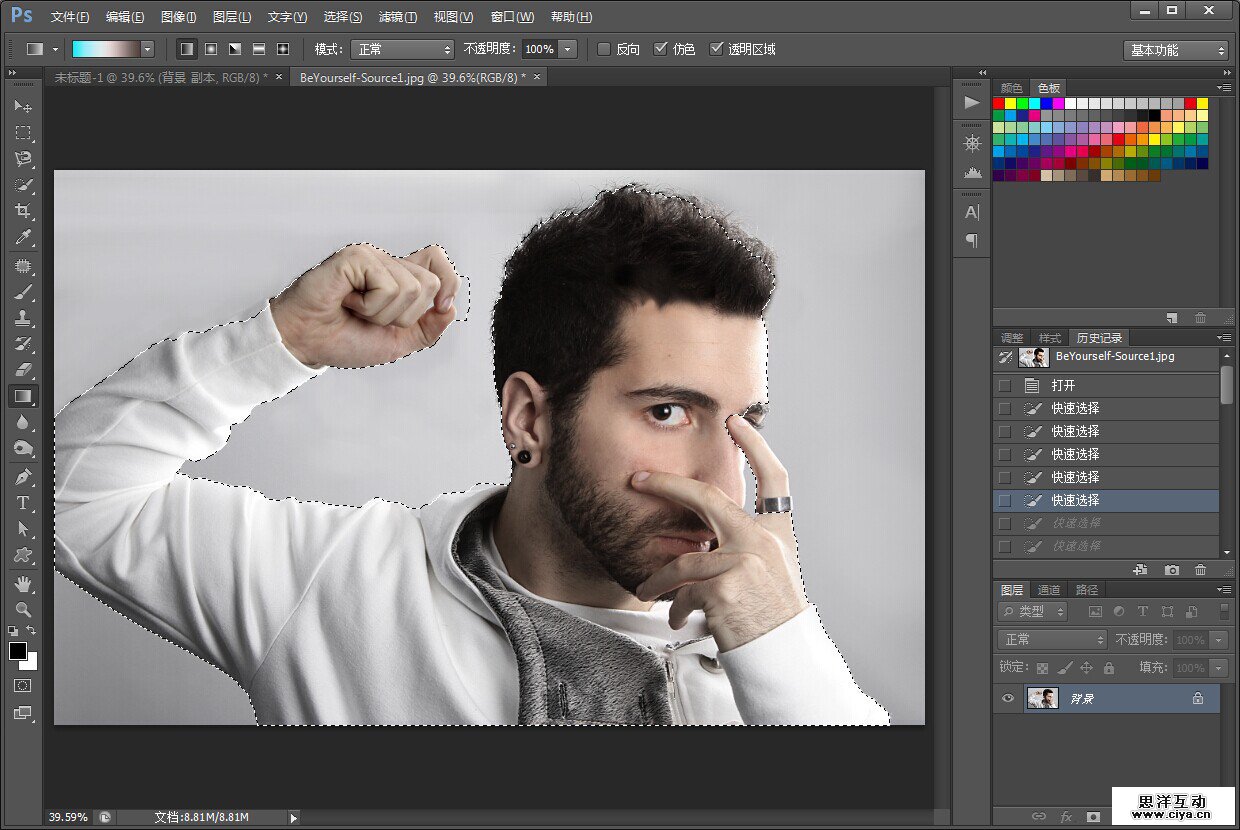Switch to the 通道 tab

1048,590
